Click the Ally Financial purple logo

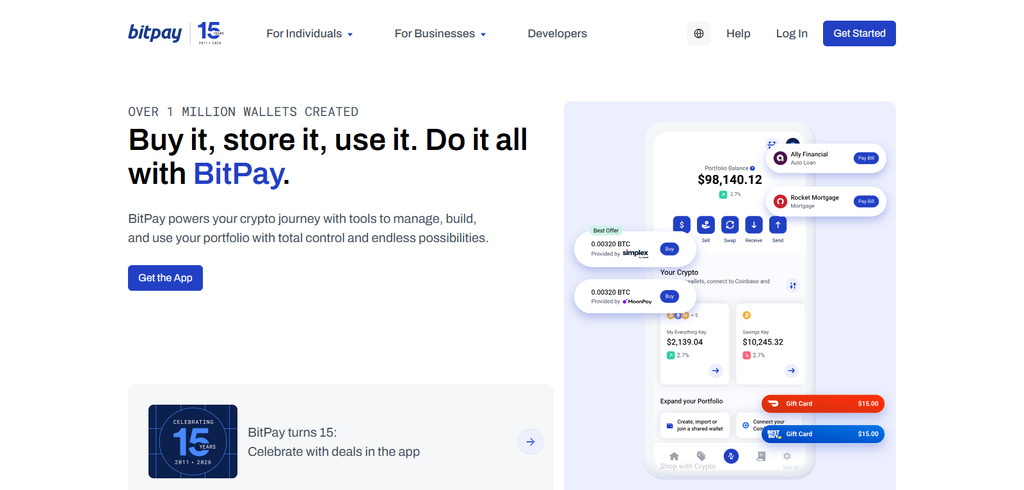(780, 158)
